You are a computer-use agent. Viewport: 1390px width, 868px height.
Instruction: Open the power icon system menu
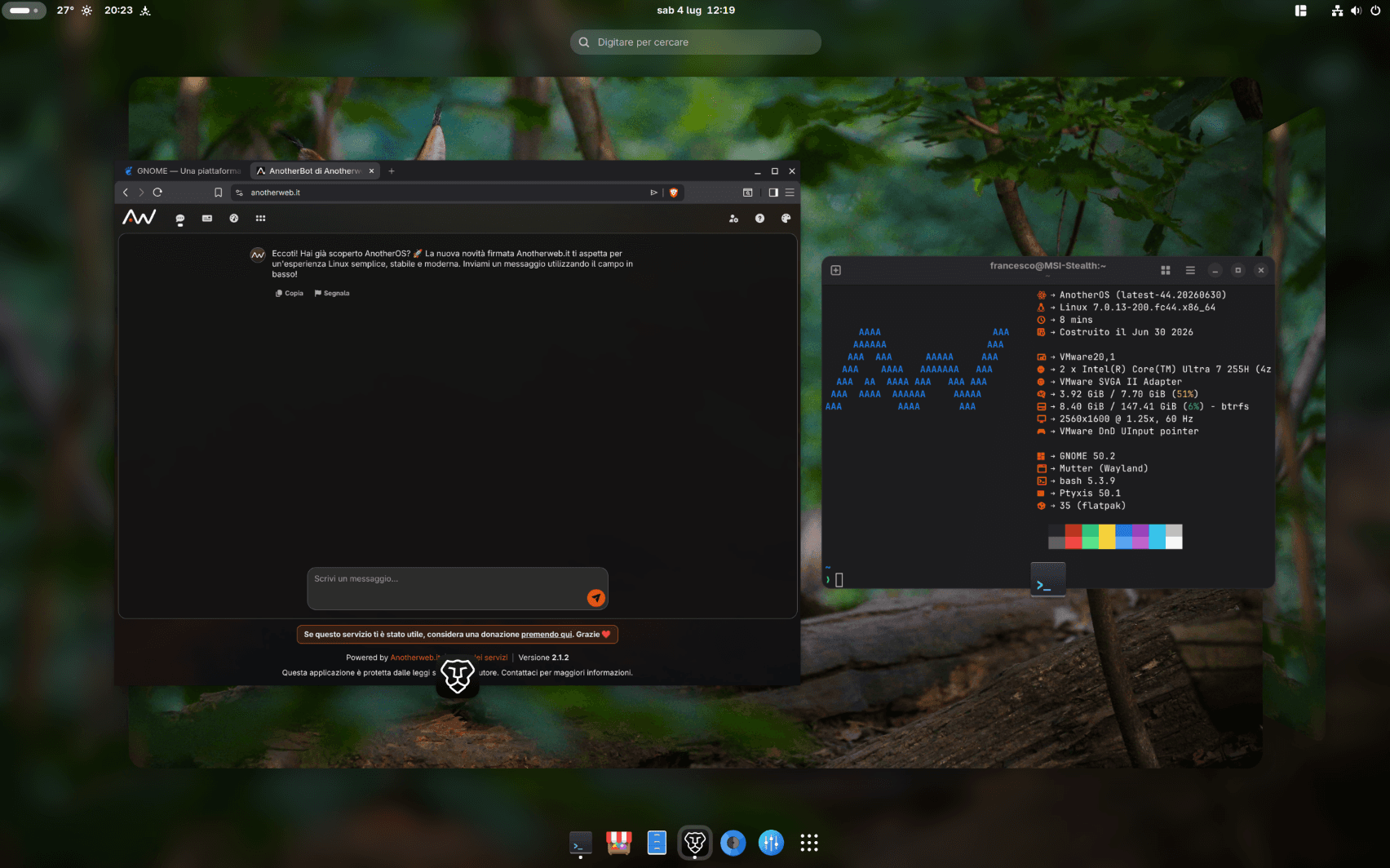pos(1375,11)
